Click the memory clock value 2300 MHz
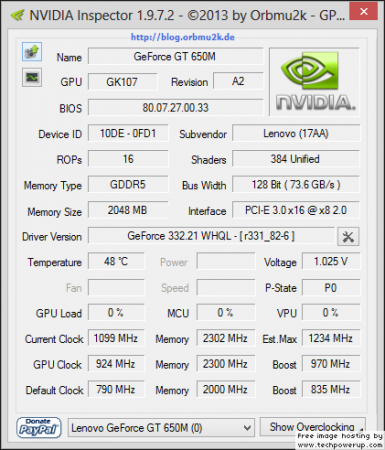The height and width of the screenshot is (450, 385). click(x=226, y=364)
